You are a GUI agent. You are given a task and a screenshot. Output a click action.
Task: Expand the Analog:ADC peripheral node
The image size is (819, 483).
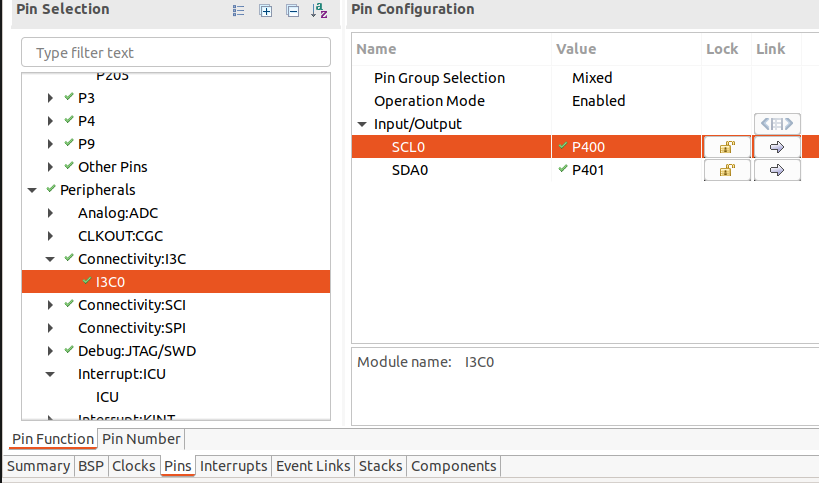pos(51,213)
